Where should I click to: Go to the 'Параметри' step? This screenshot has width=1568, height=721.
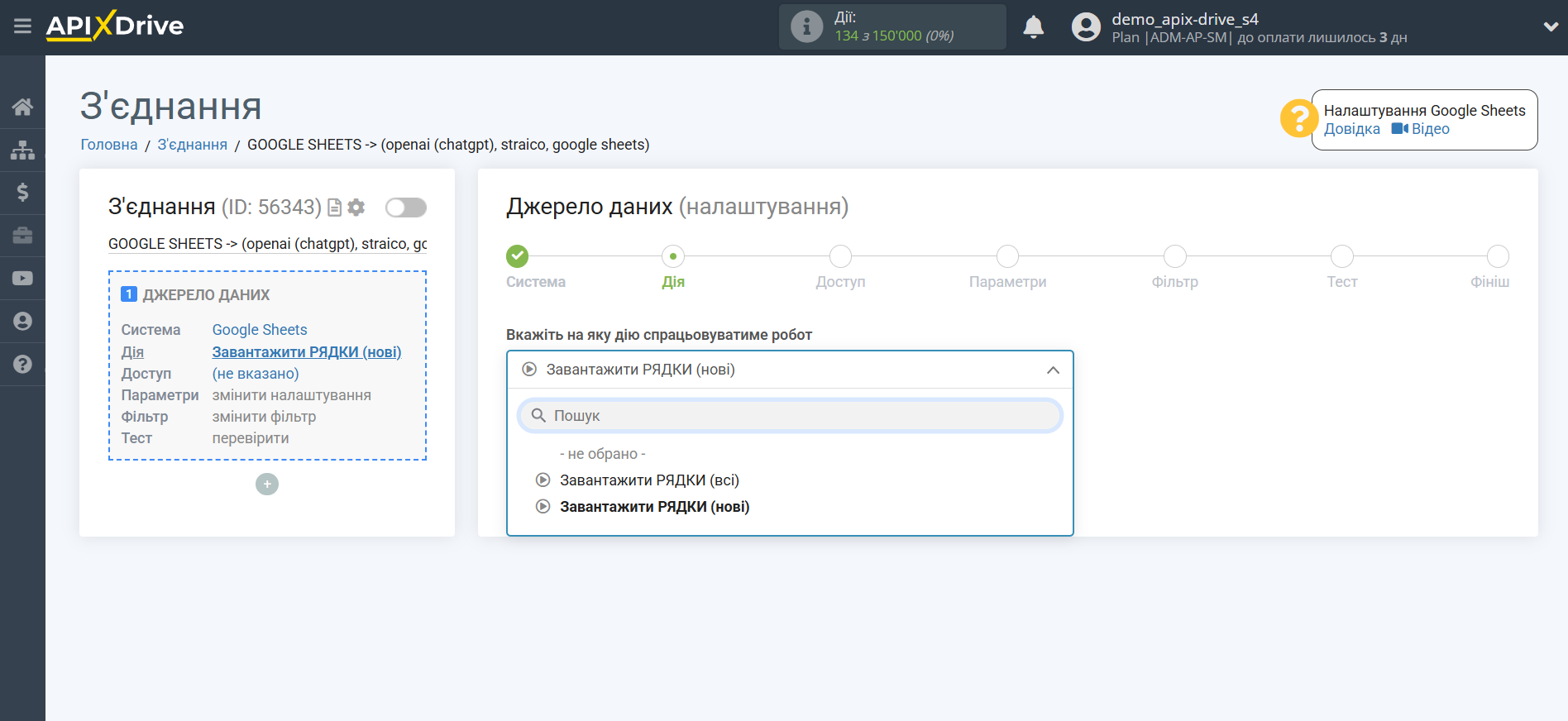pos(1007,257)
